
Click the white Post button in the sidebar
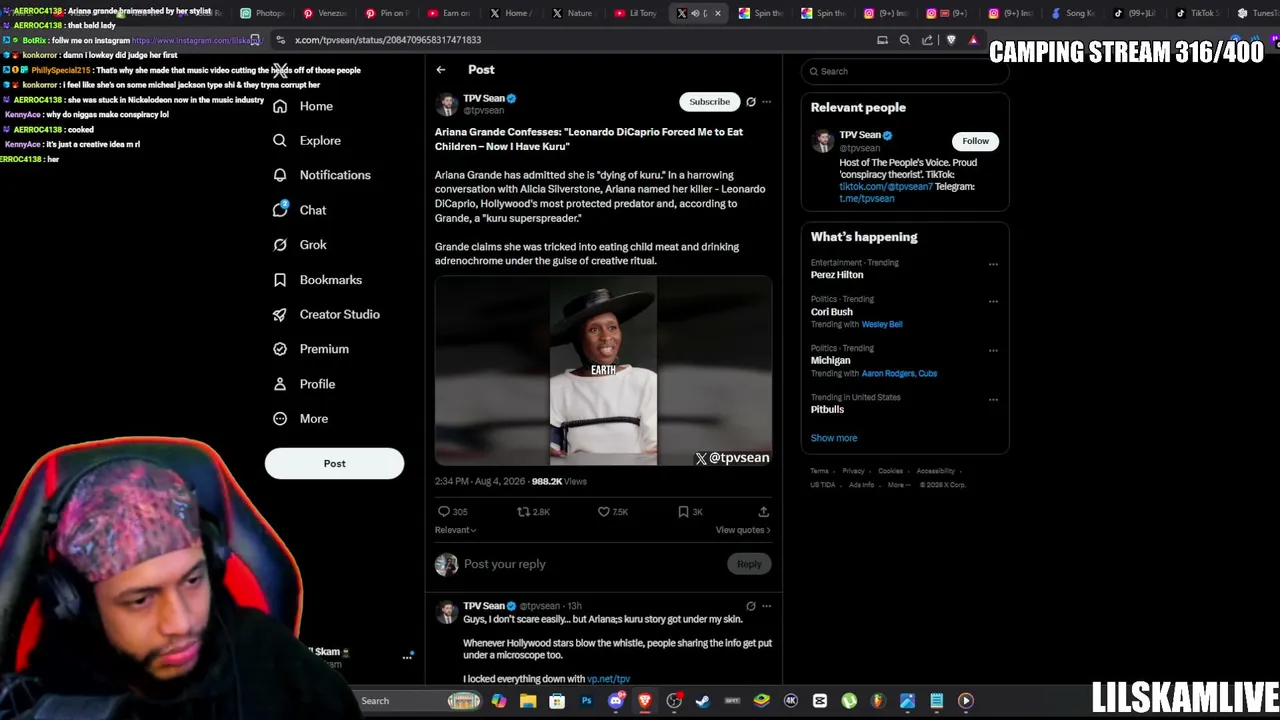point(334,463)
